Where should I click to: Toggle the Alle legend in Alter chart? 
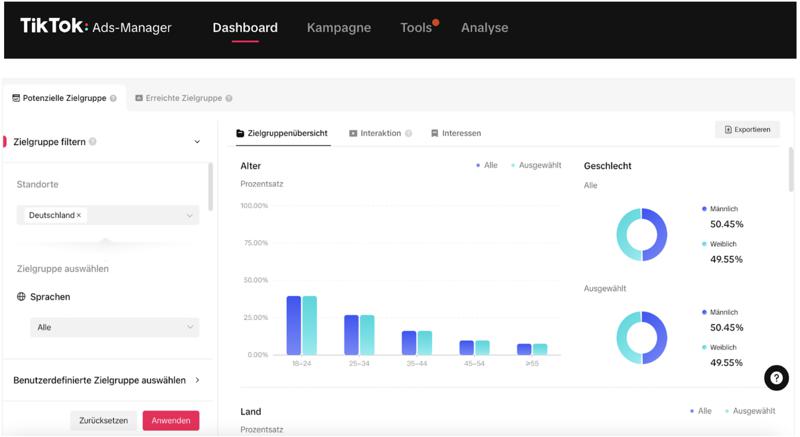pyautogui.click(x=487, y=165)
